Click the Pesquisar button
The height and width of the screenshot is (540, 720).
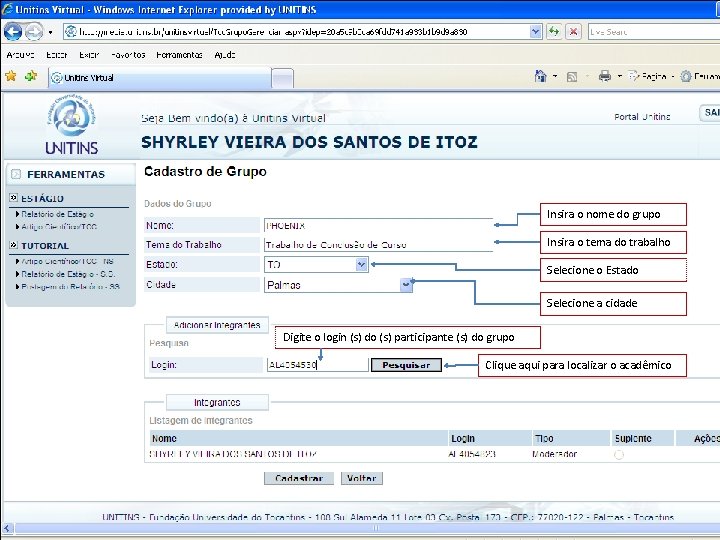(406, 365)
